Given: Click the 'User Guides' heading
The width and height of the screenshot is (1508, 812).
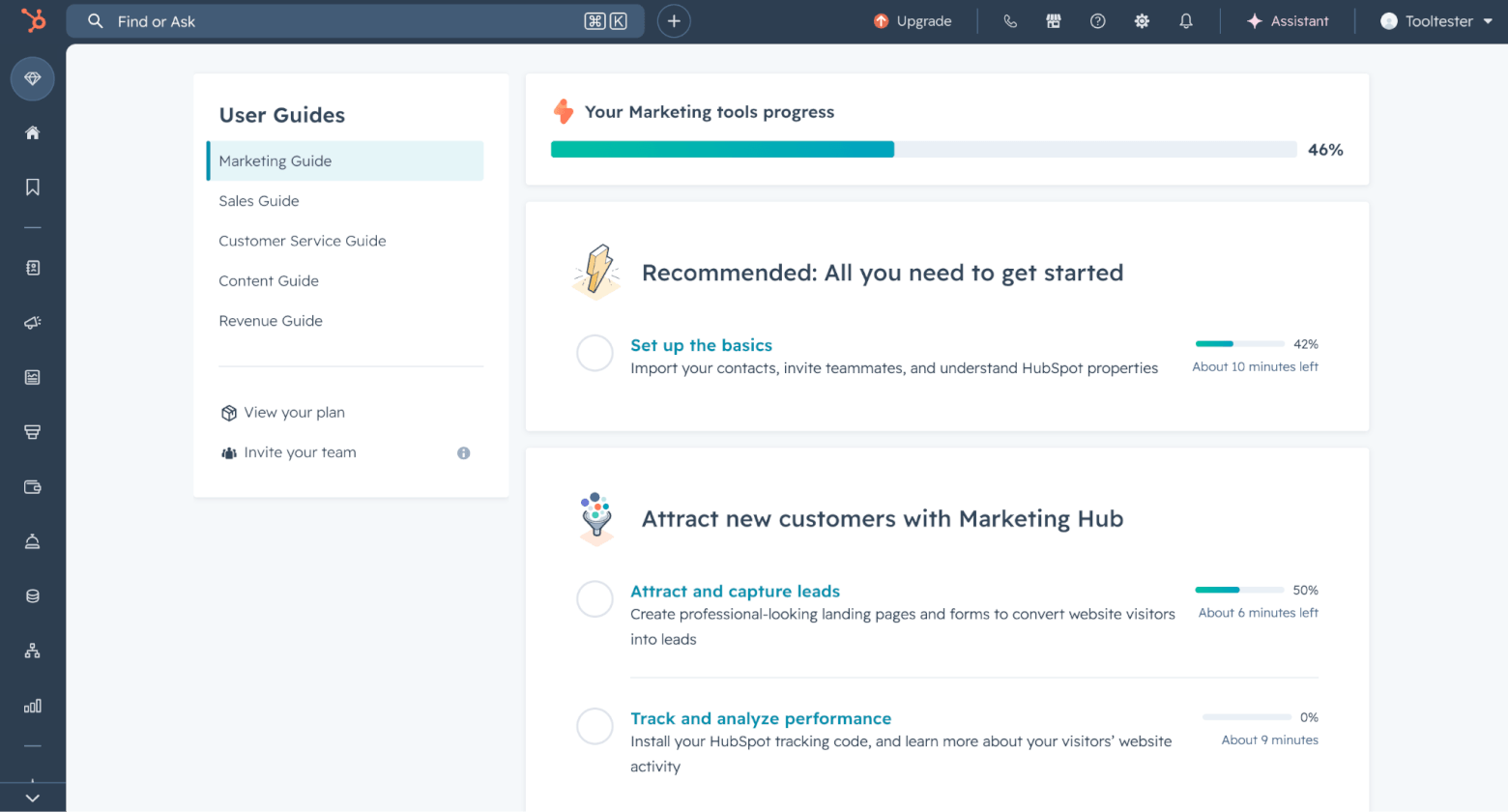Looking at the screenshot, I should [282, 115].
